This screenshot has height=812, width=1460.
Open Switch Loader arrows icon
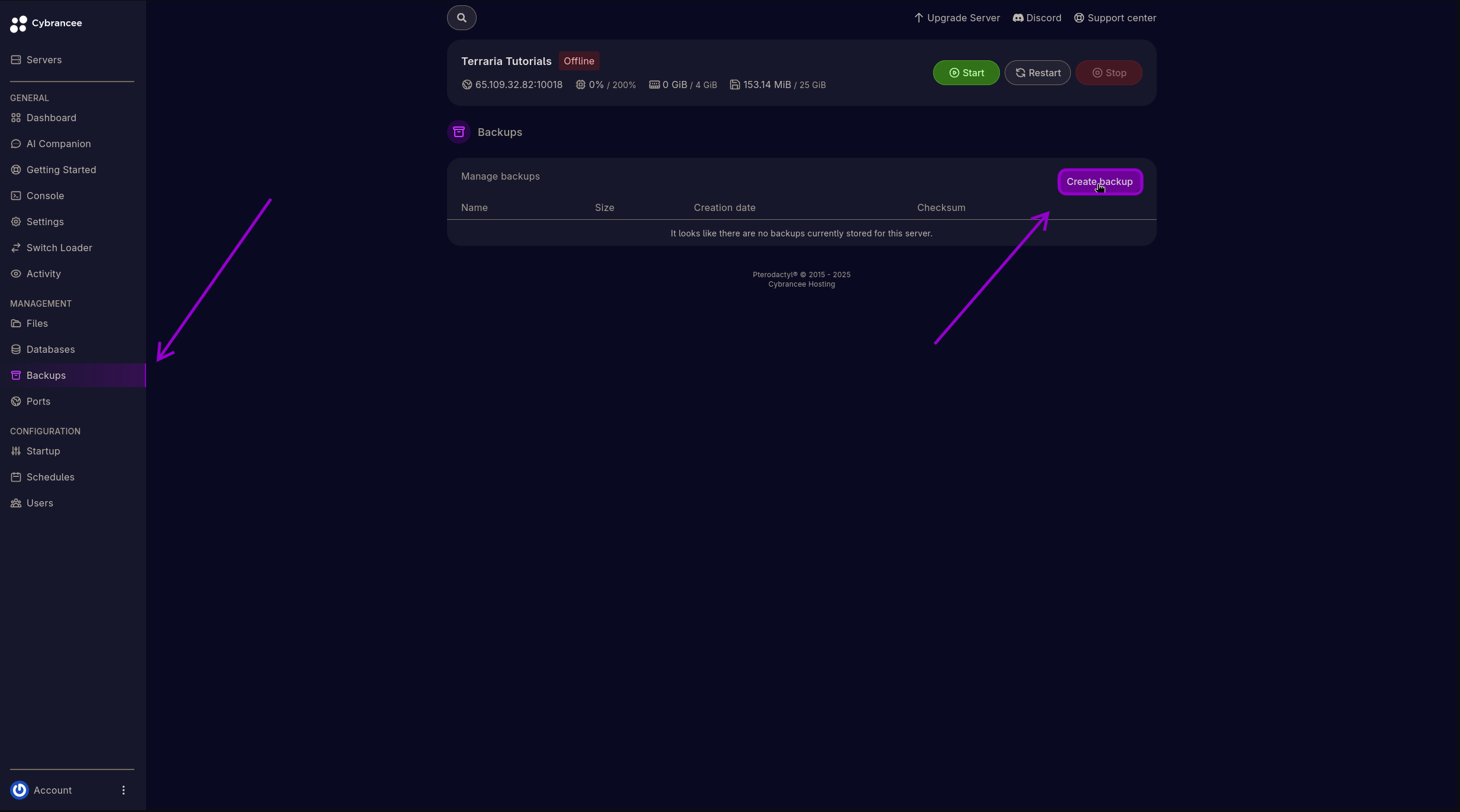click(x=16, y=248)
